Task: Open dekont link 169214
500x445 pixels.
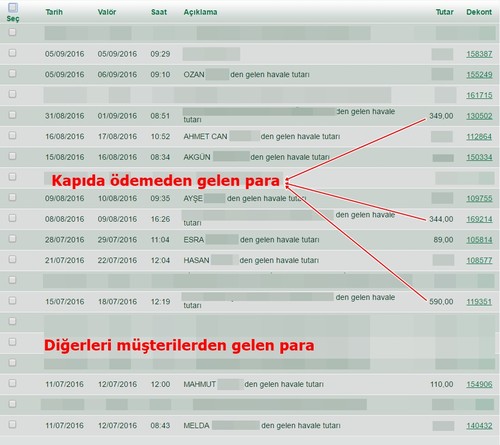Action: [x=479, y=219]
